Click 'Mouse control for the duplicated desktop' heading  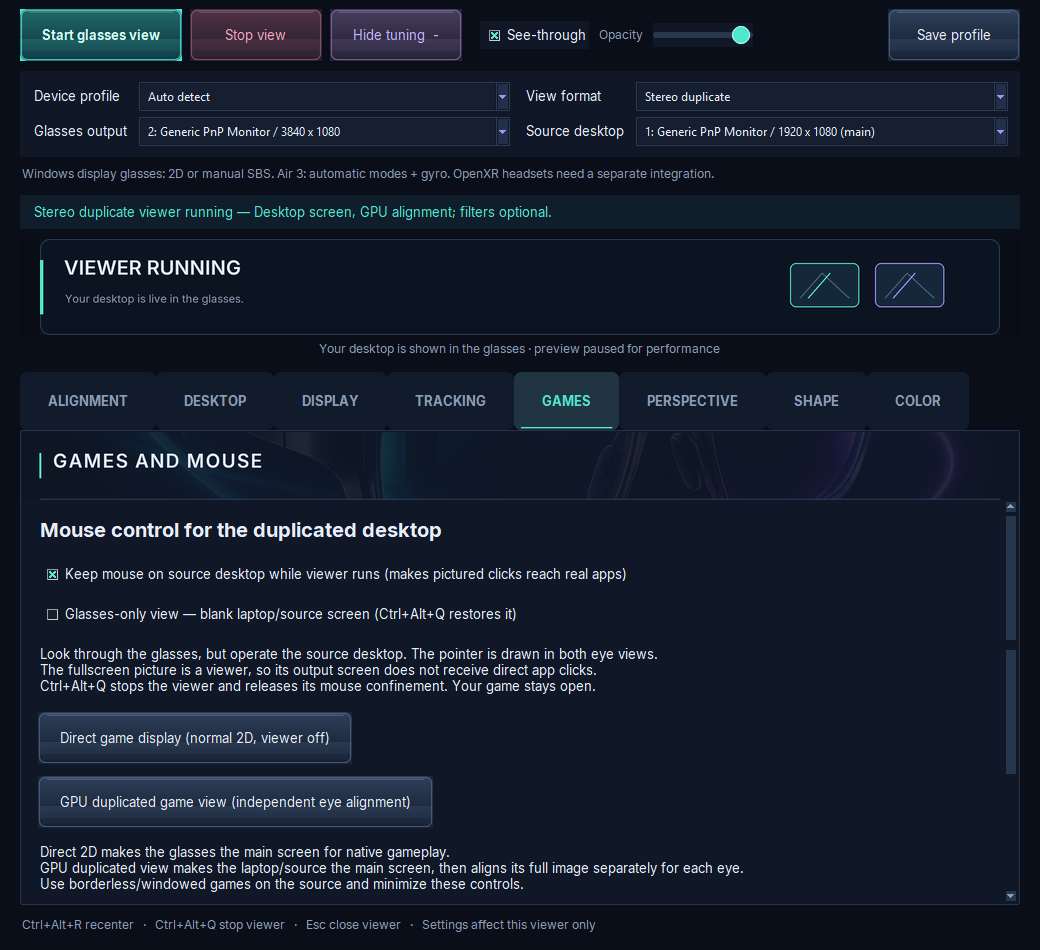[241, 531]
